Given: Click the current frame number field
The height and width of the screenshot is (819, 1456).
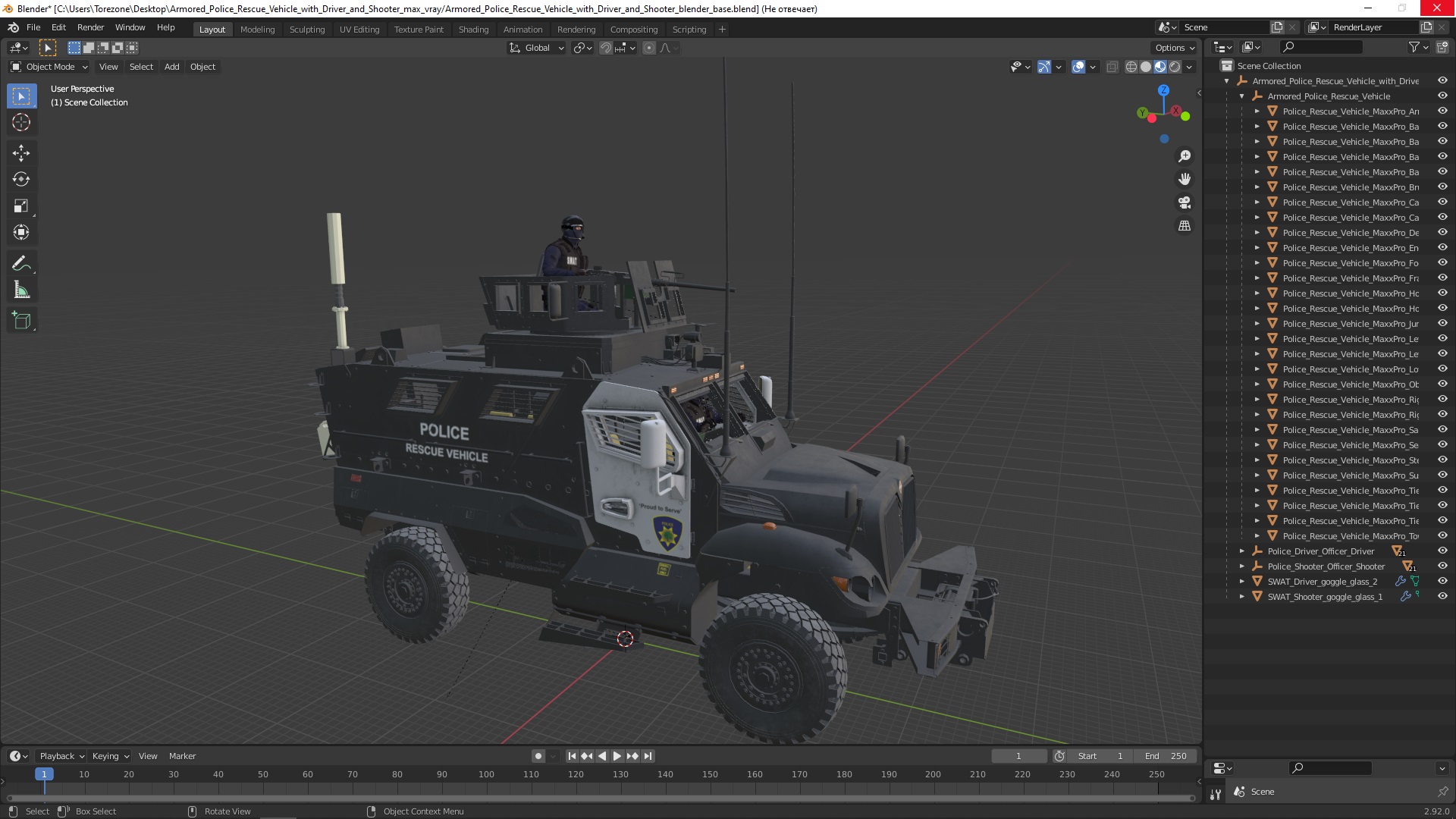Looking at the screenshot, I should (1018, 756).
